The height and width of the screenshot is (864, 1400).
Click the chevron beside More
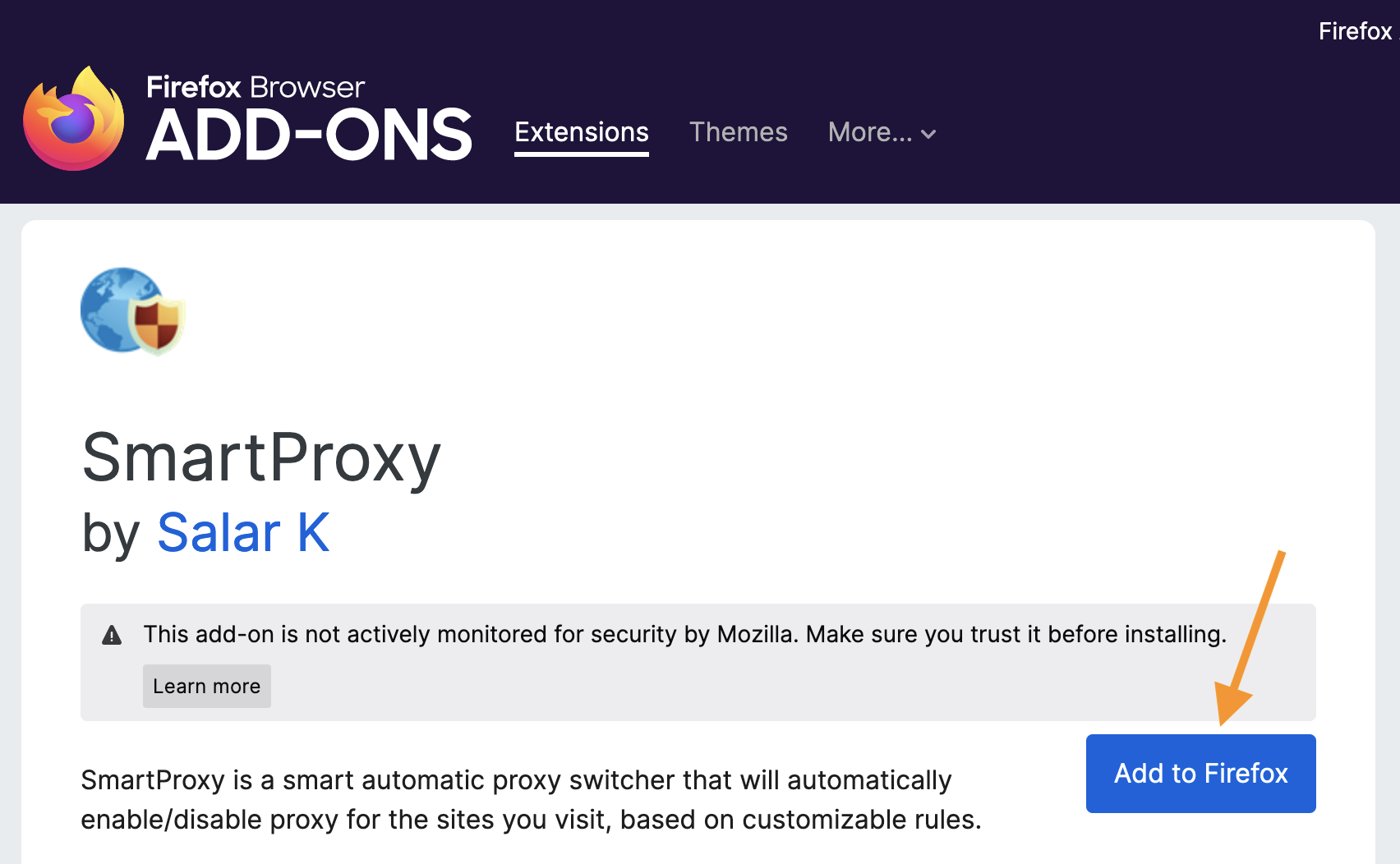(x=929, y=134)
